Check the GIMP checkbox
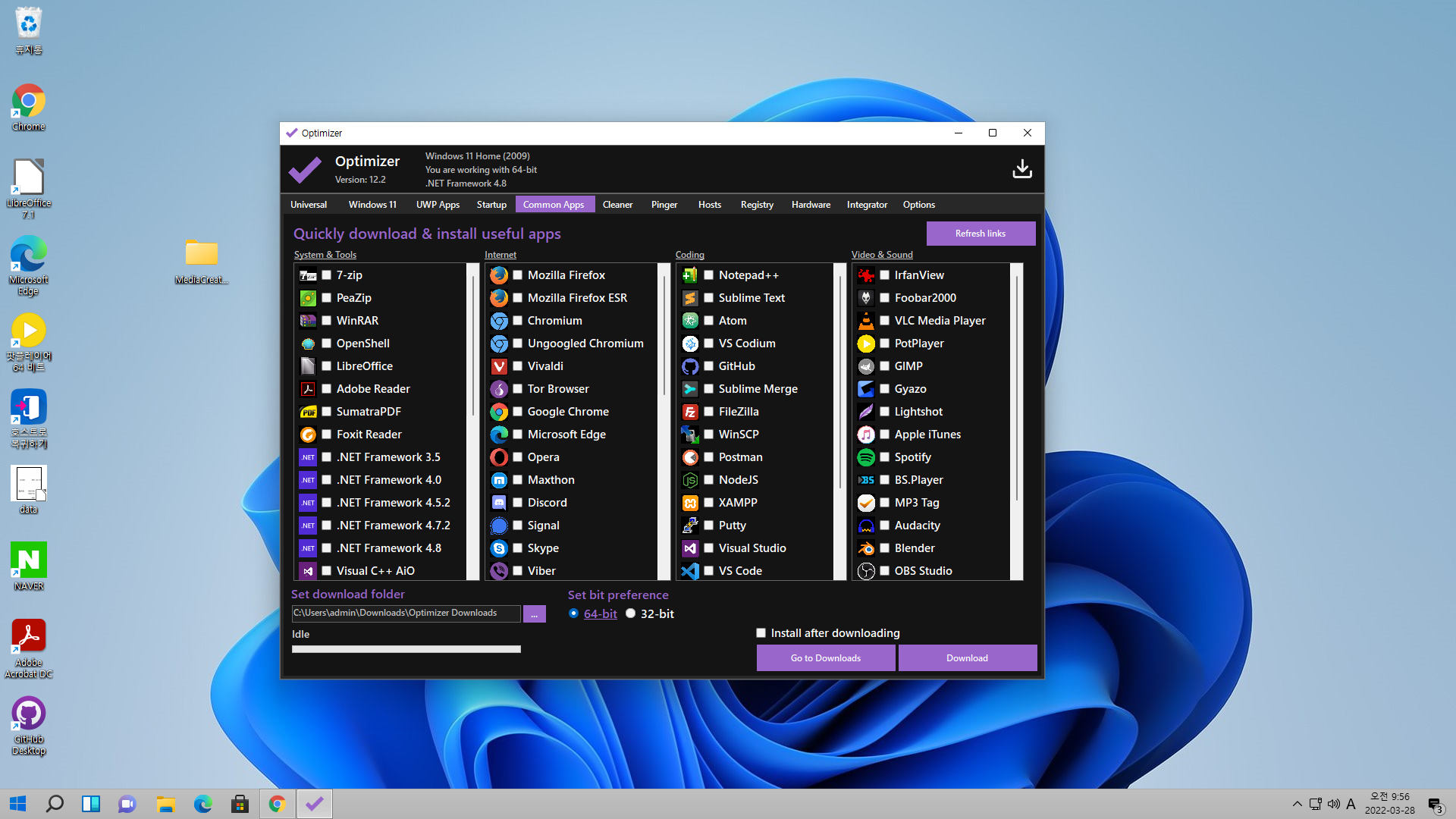1456x819 pixels. point(885,366)
